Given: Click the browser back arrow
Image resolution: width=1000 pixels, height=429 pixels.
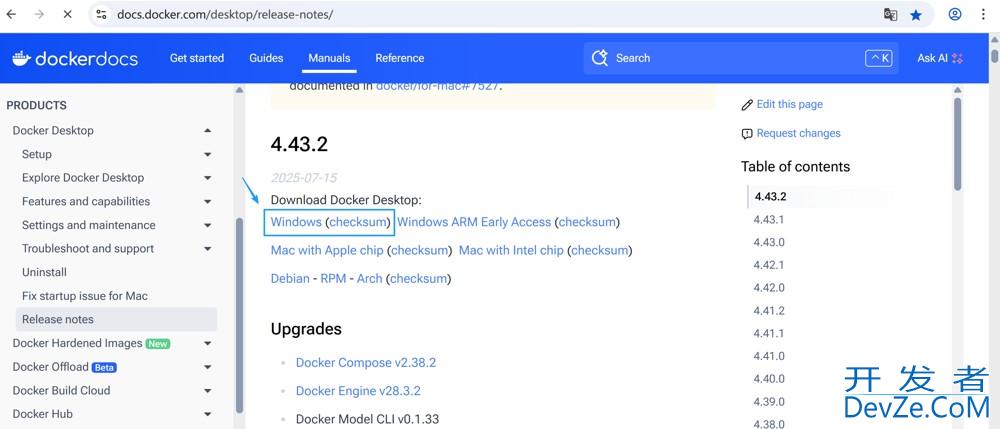Looking at the screenshot, I should (x=12, y=15).
